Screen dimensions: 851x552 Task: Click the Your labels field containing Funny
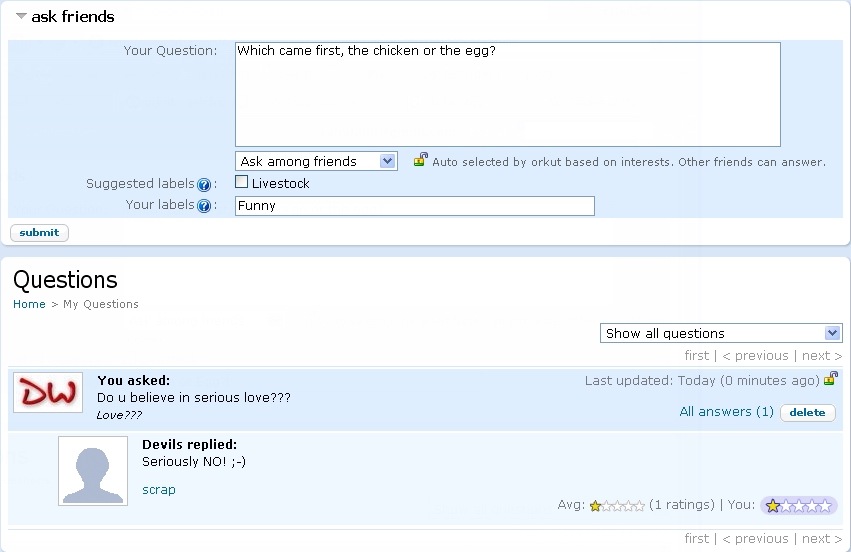415,206
